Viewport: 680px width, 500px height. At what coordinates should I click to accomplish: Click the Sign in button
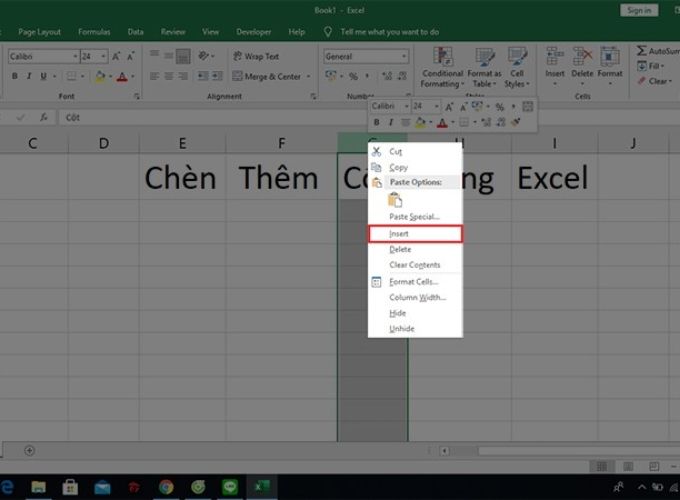pos(639,10)
